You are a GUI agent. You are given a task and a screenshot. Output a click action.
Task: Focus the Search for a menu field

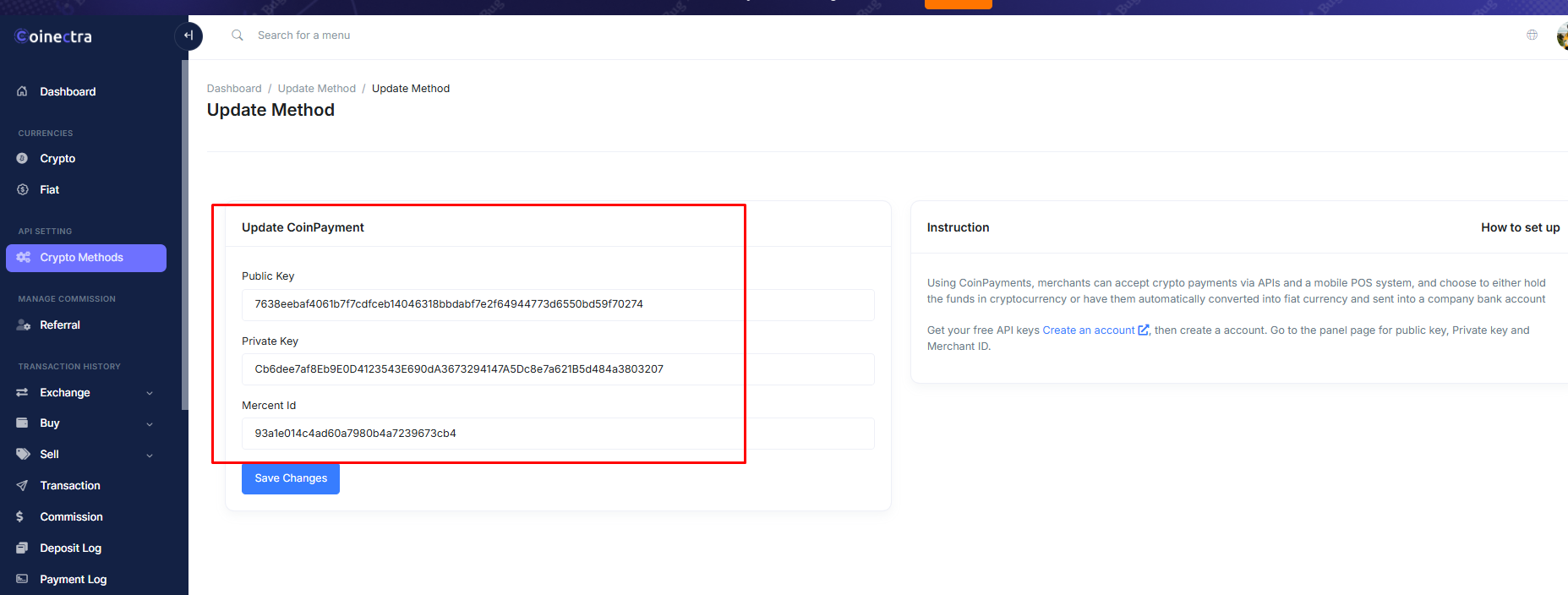pos(303,35)
